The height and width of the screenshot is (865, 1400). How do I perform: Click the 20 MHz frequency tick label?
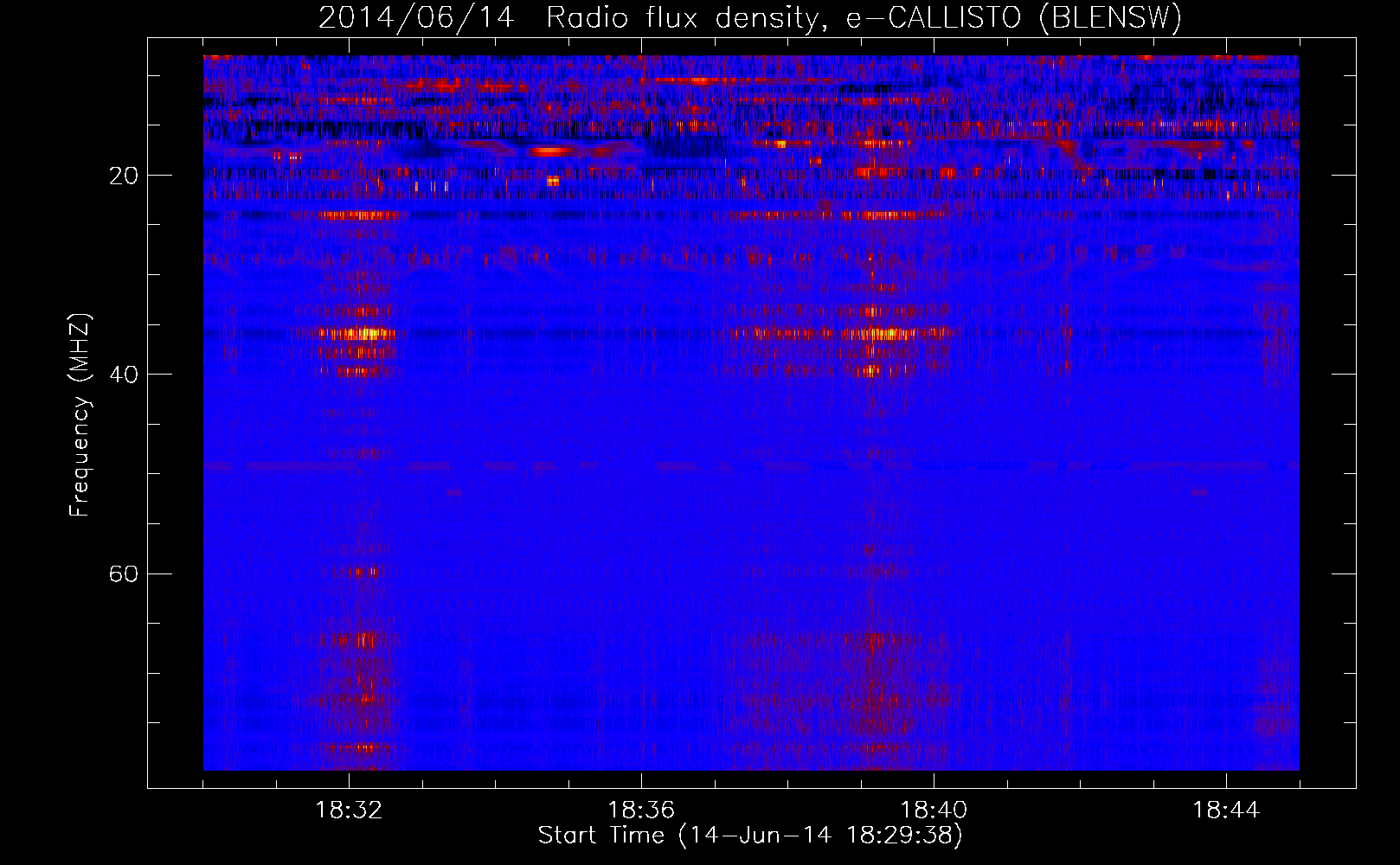(125, 176)
